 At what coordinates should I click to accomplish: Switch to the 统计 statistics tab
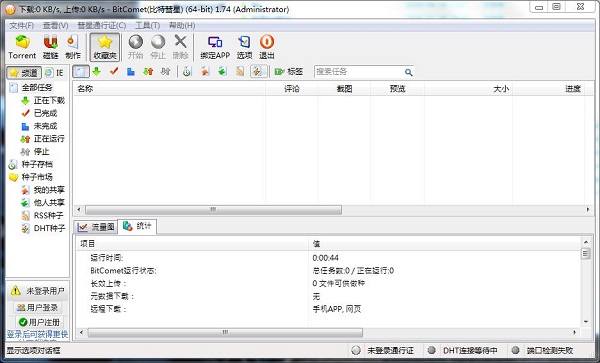click(x=137, y=226)
